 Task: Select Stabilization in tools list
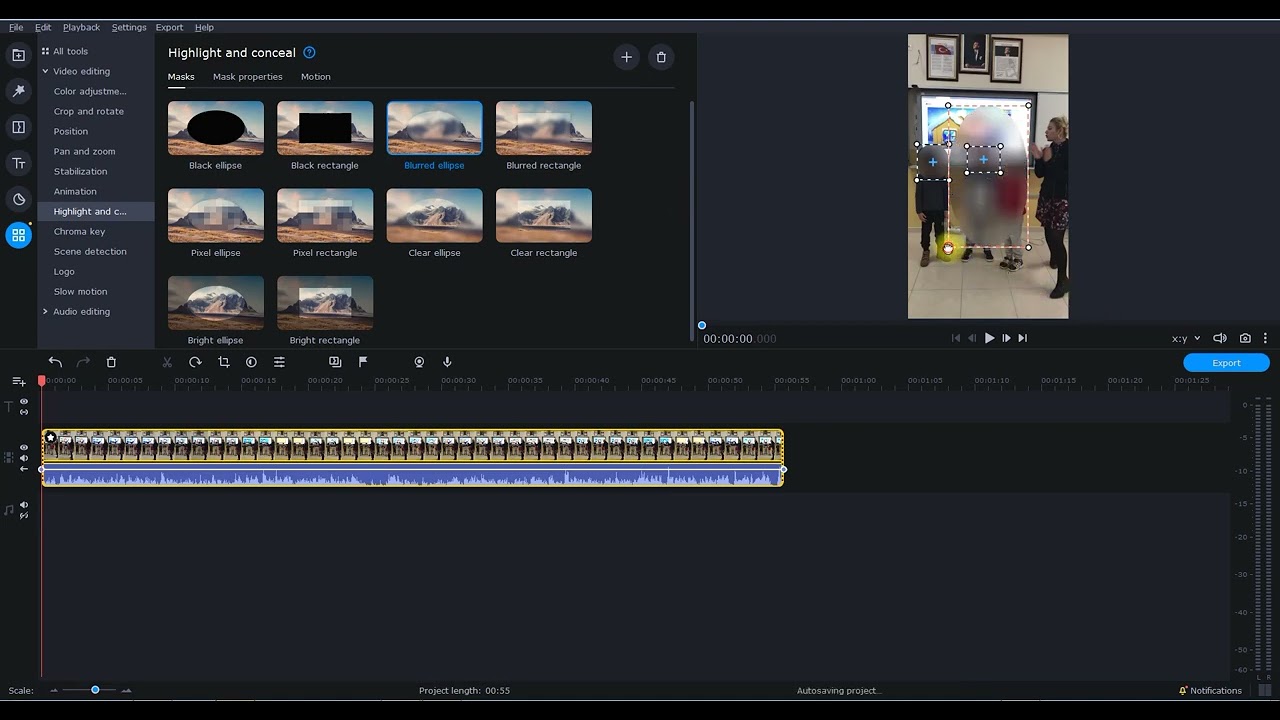(80, 171)
